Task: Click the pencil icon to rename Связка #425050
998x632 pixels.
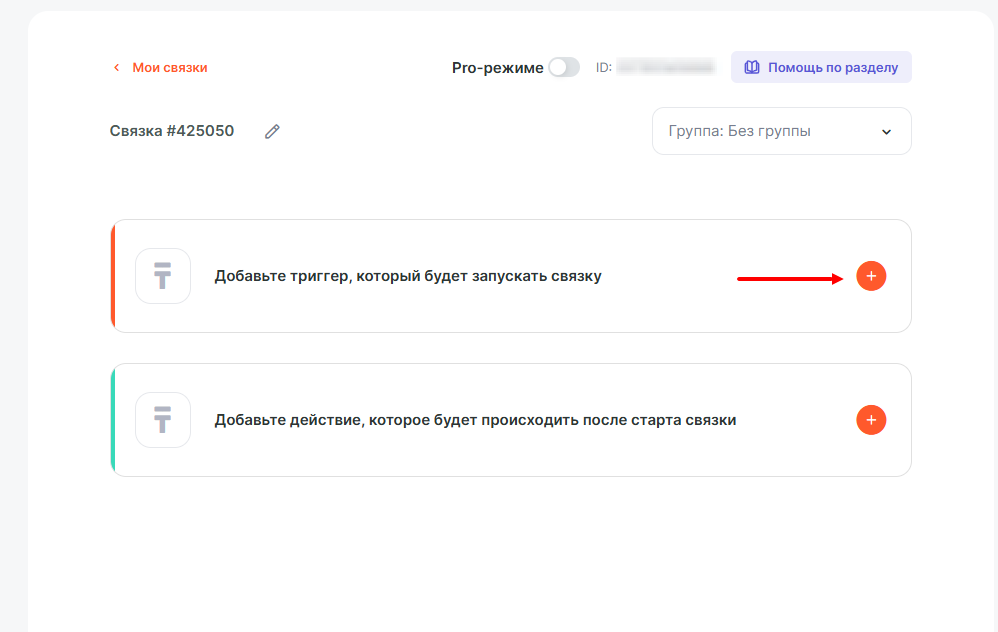Action: [272, 131]
